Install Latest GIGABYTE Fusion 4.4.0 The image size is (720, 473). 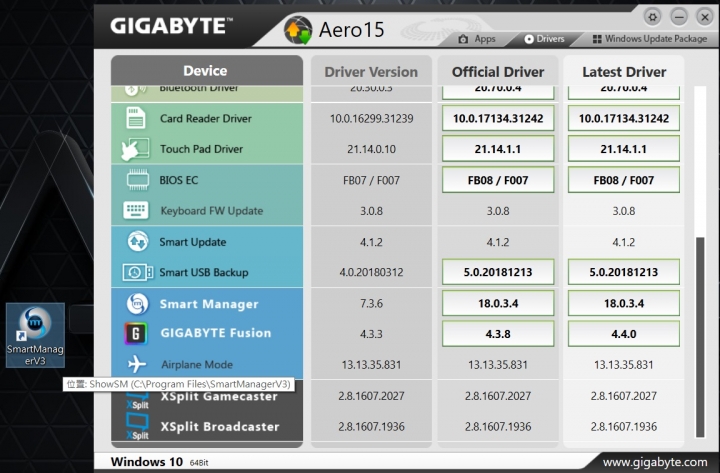624,334
